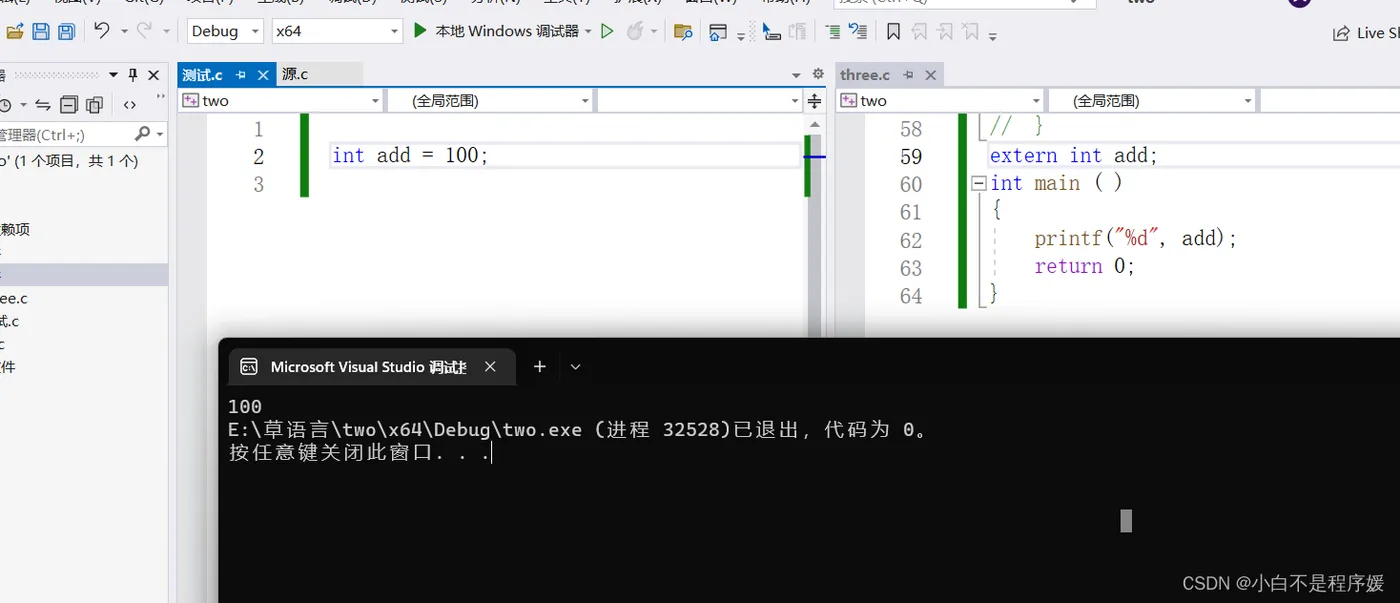Click the Live Share button
This screenshot has height=603, width=1400.
click(1365, 33)
